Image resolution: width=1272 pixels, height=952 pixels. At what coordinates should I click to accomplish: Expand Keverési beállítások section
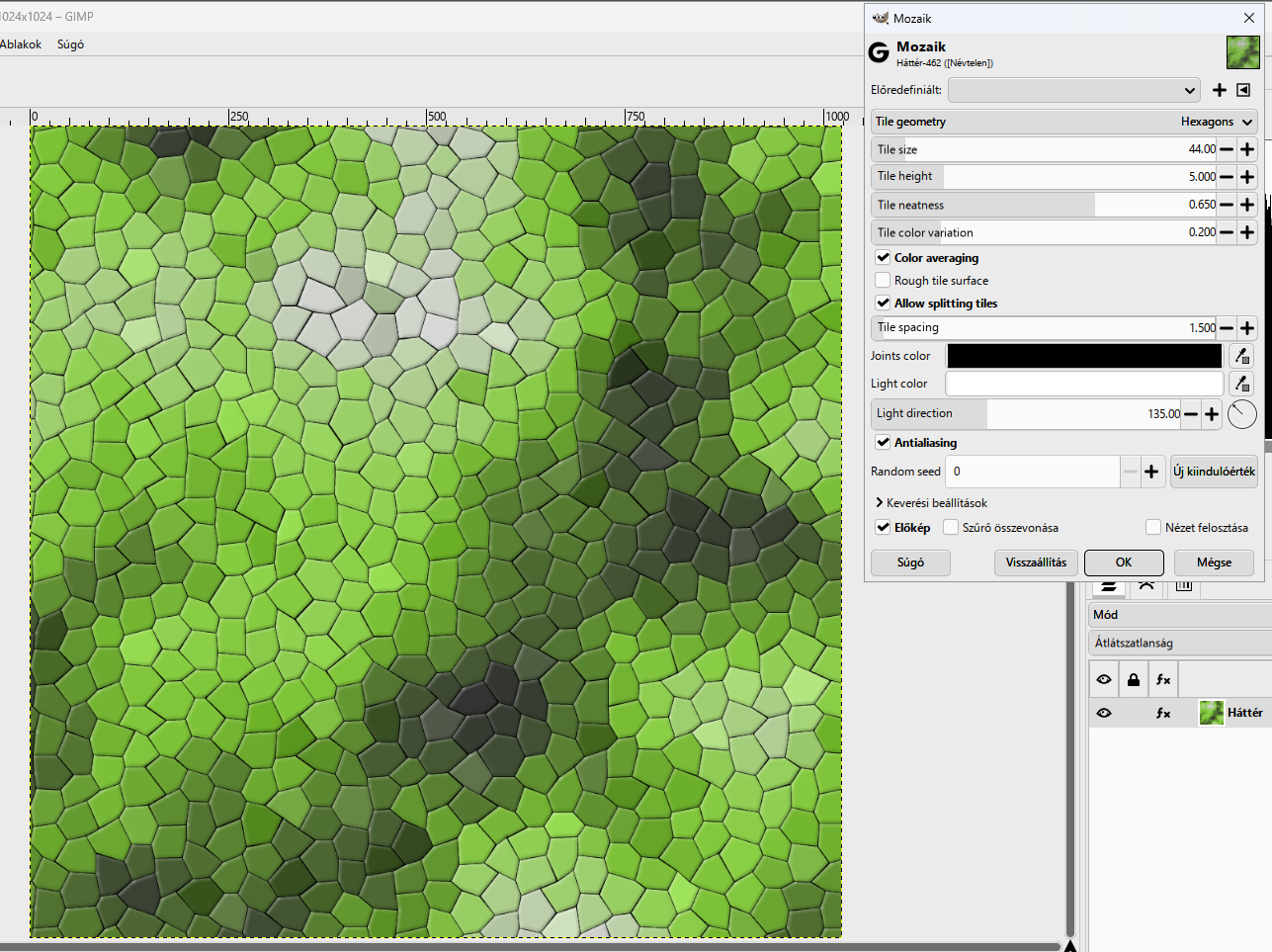click(931, 503)
